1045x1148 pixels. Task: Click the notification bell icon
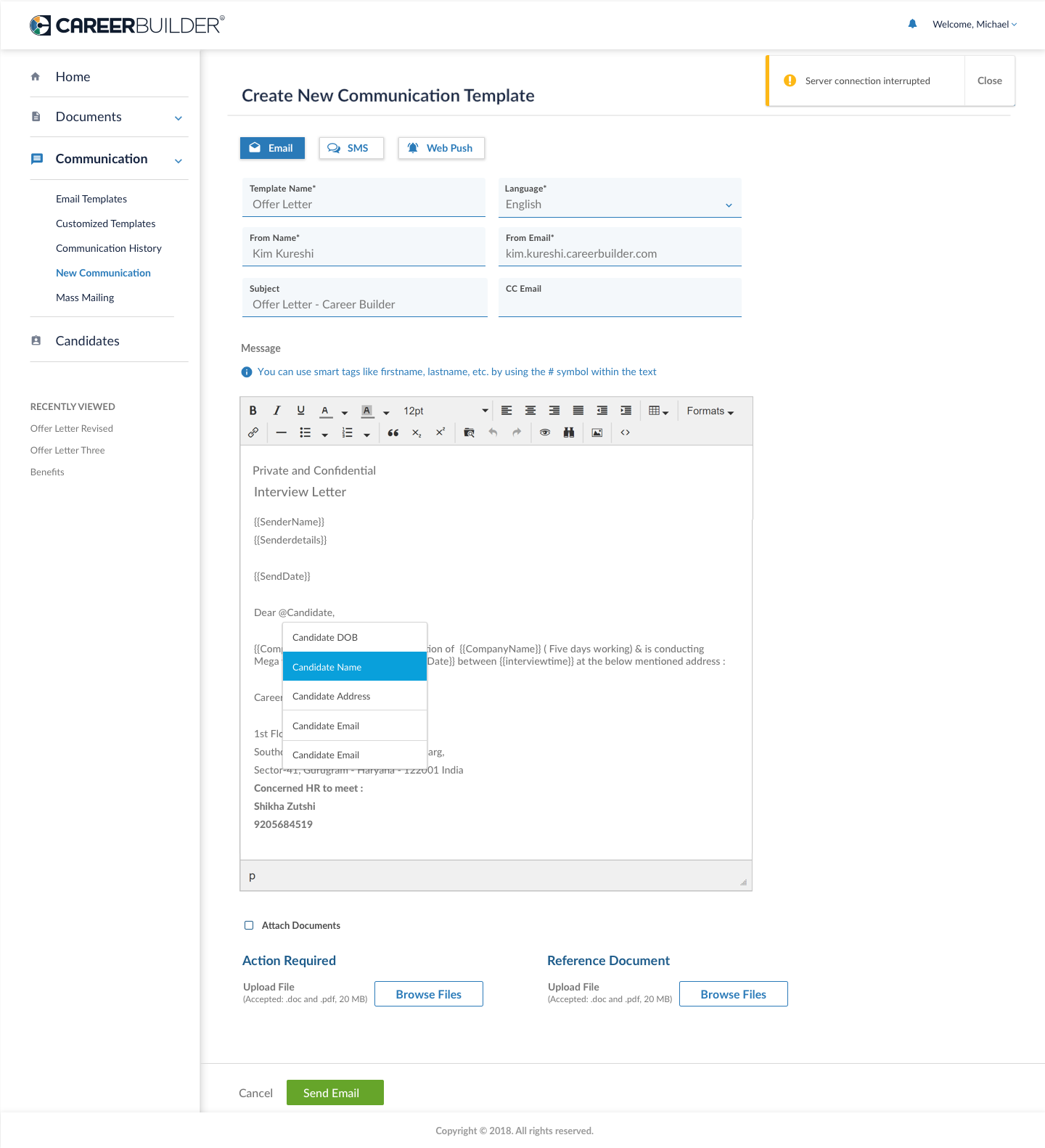click(x=912, y=24)
